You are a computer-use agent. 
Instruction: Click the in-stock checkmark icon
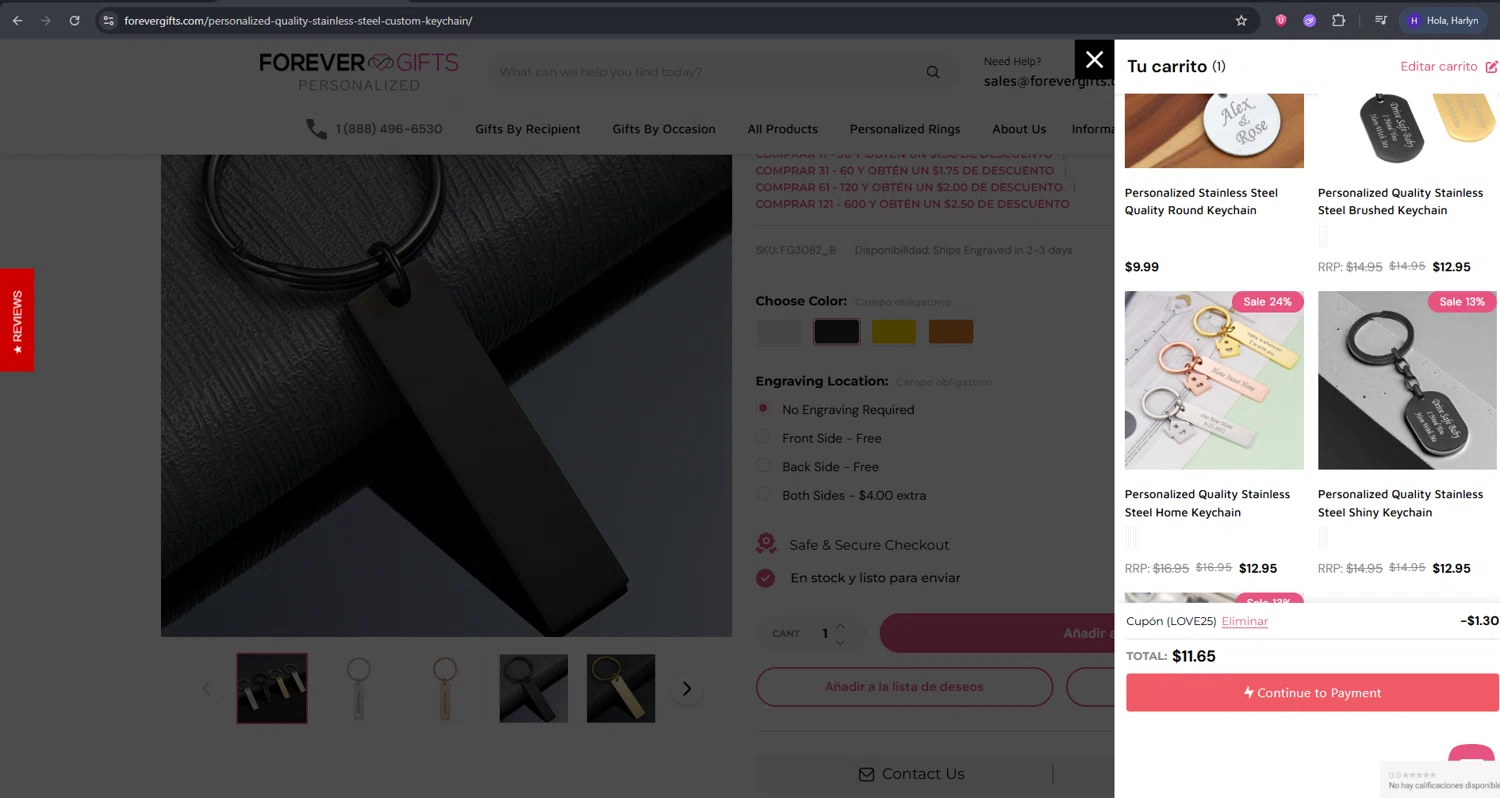pos(765,578)
